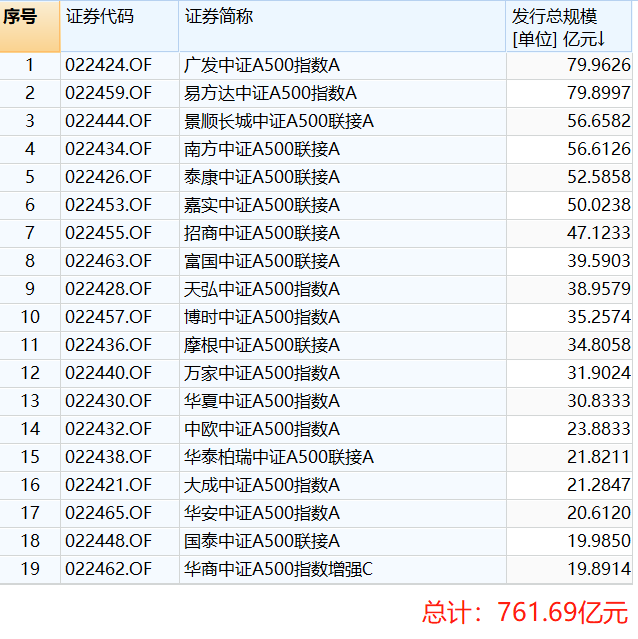Select code cell 022430.OF

[x=119, y=401]
